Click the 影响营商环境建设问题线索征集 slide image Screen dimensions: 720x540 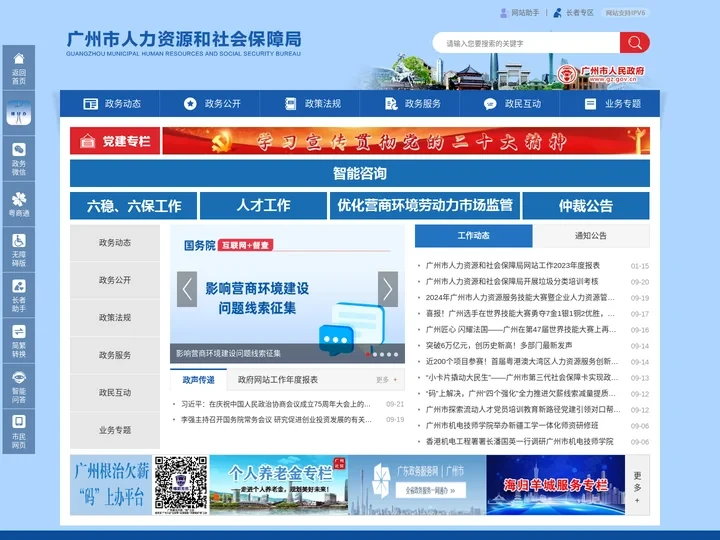(287, 294)
